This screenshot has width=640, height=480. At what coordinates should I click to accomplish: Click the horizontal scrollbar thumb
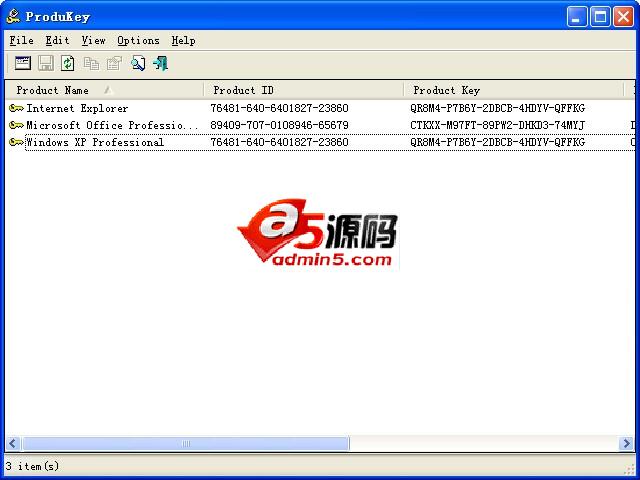[186, 443]
